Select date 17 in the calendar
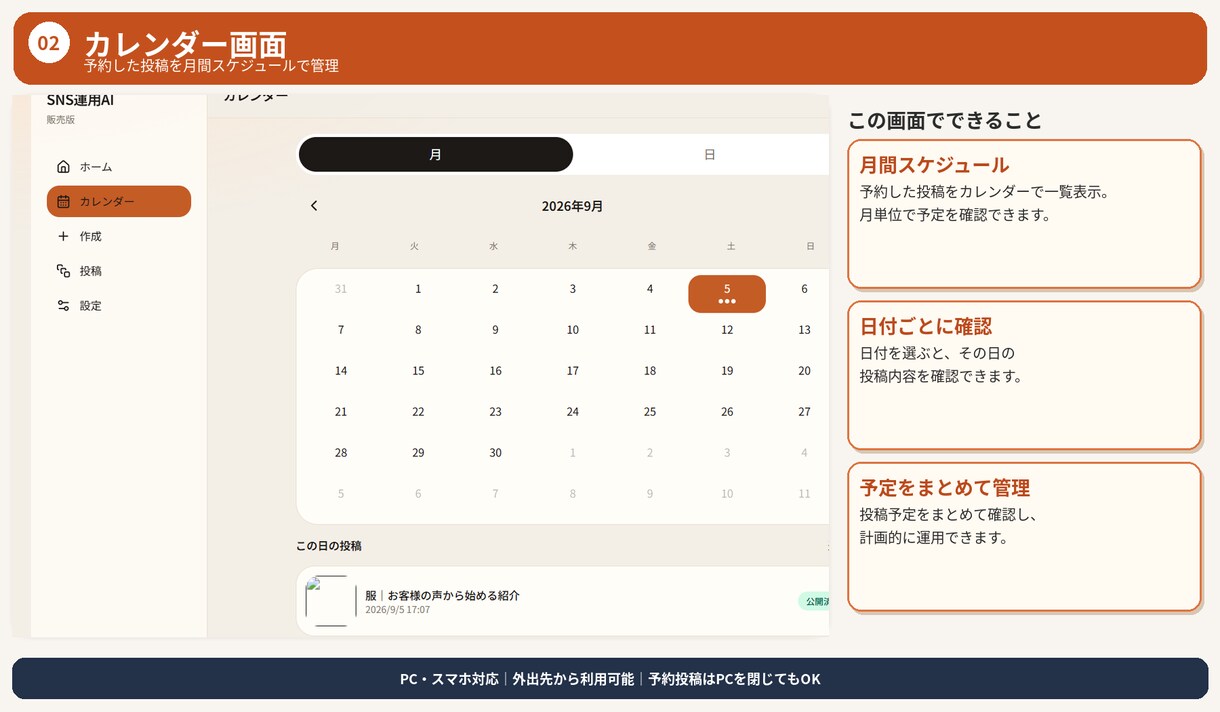1220x712 pixels. (573, 371)
